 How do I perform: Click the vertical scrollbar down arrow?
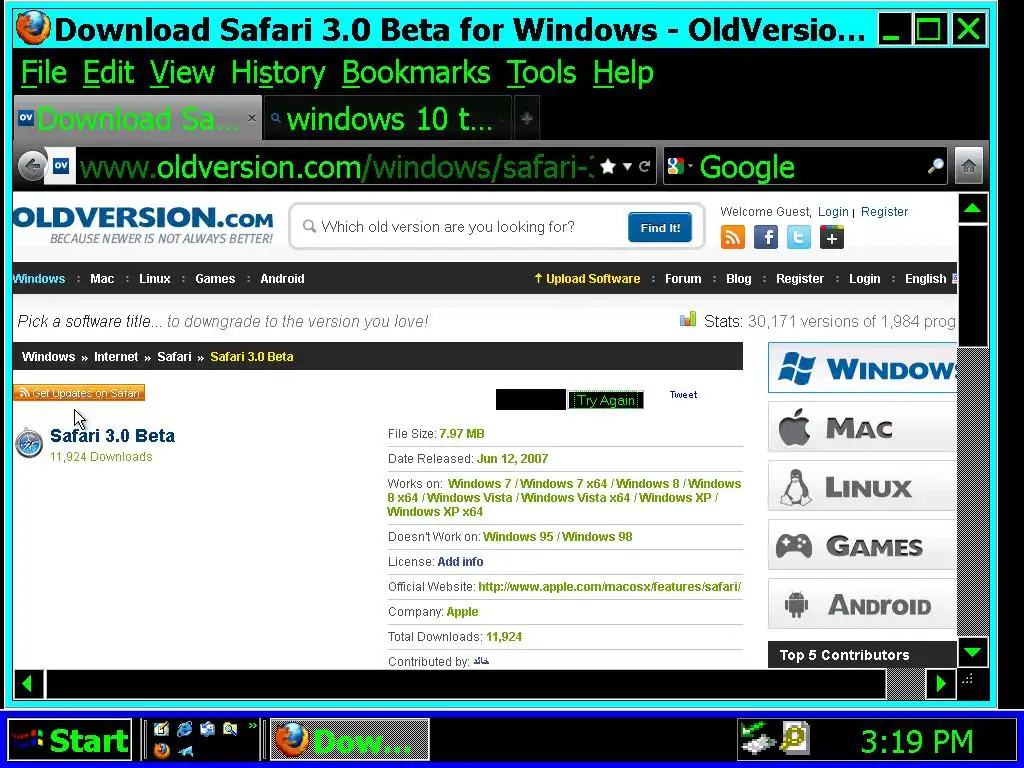pos(972,652)
